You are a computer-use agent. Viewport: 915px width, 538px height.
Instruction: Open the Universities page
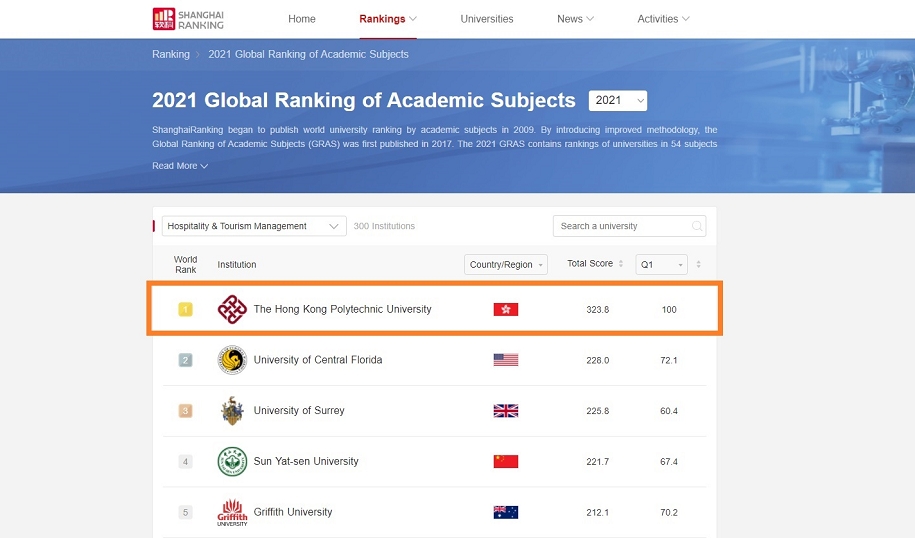tap(487, 19)
